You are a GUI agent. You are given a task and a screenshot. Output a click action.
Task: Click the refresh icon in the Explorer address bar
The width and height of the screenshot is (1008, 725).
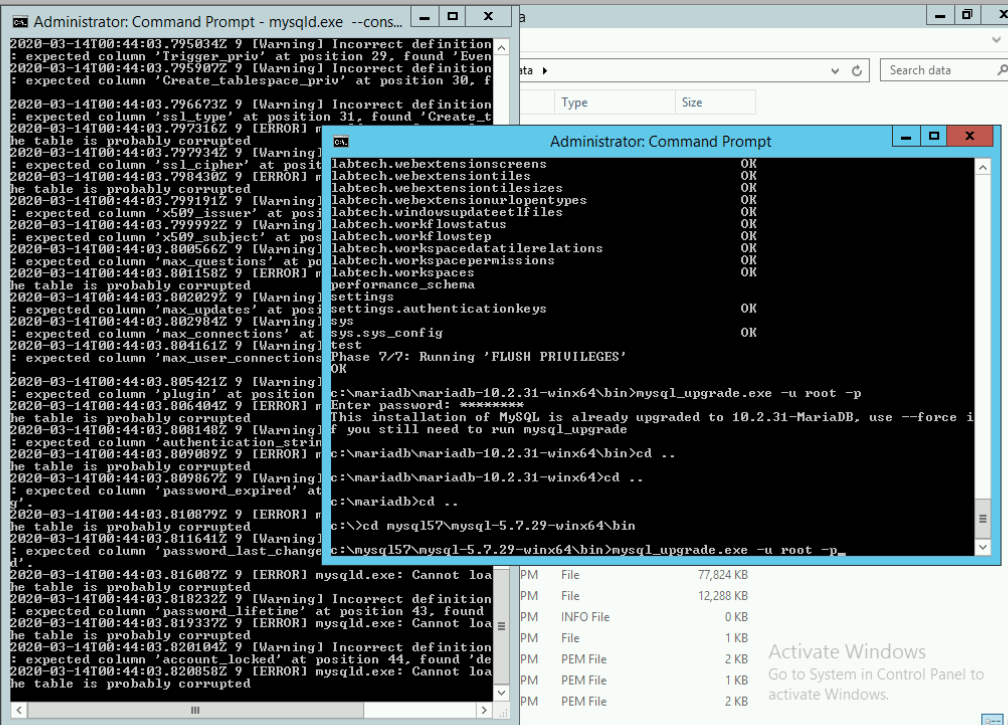[x=855, y=70]
